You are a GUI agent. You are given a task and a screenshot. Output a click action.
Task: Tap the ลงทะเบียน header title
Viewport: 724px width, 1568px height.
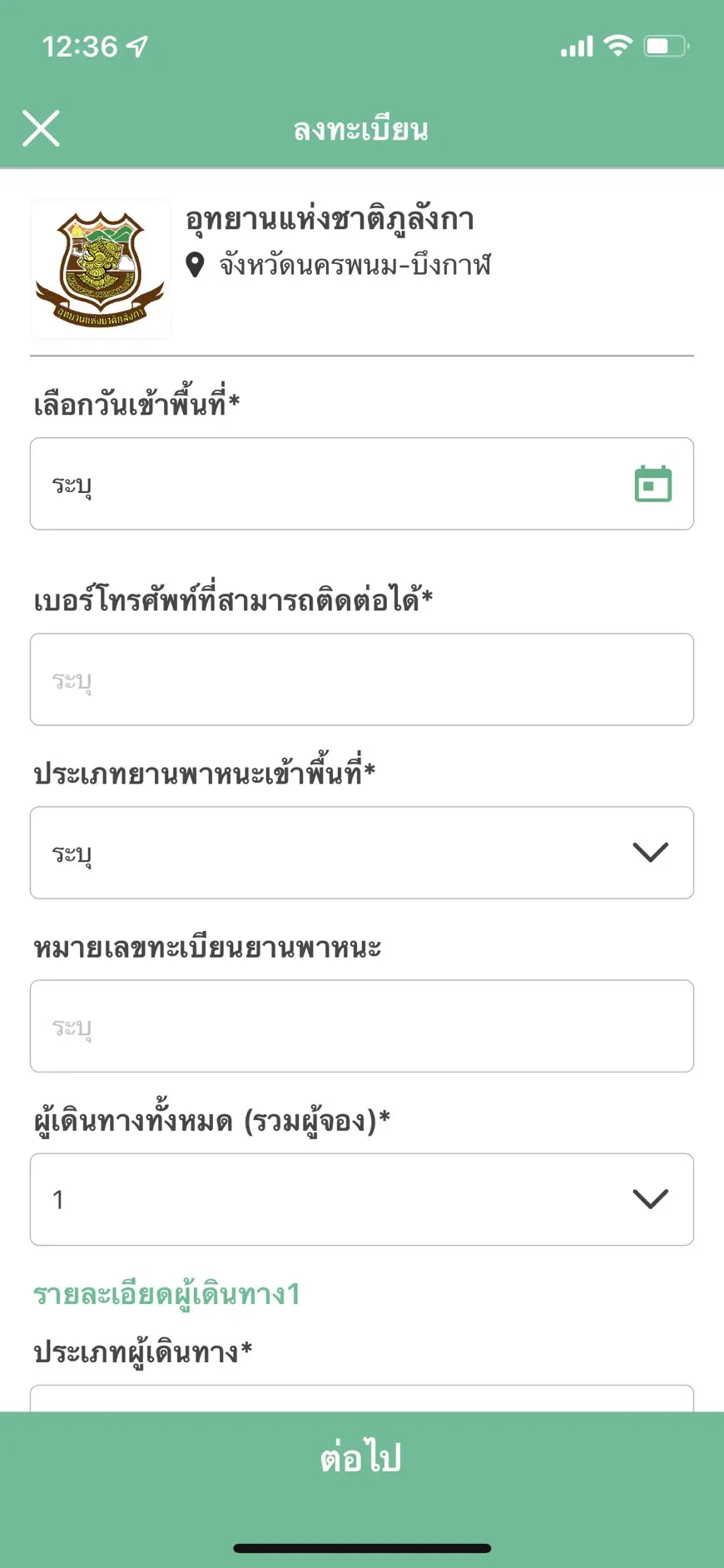[361, 130]
